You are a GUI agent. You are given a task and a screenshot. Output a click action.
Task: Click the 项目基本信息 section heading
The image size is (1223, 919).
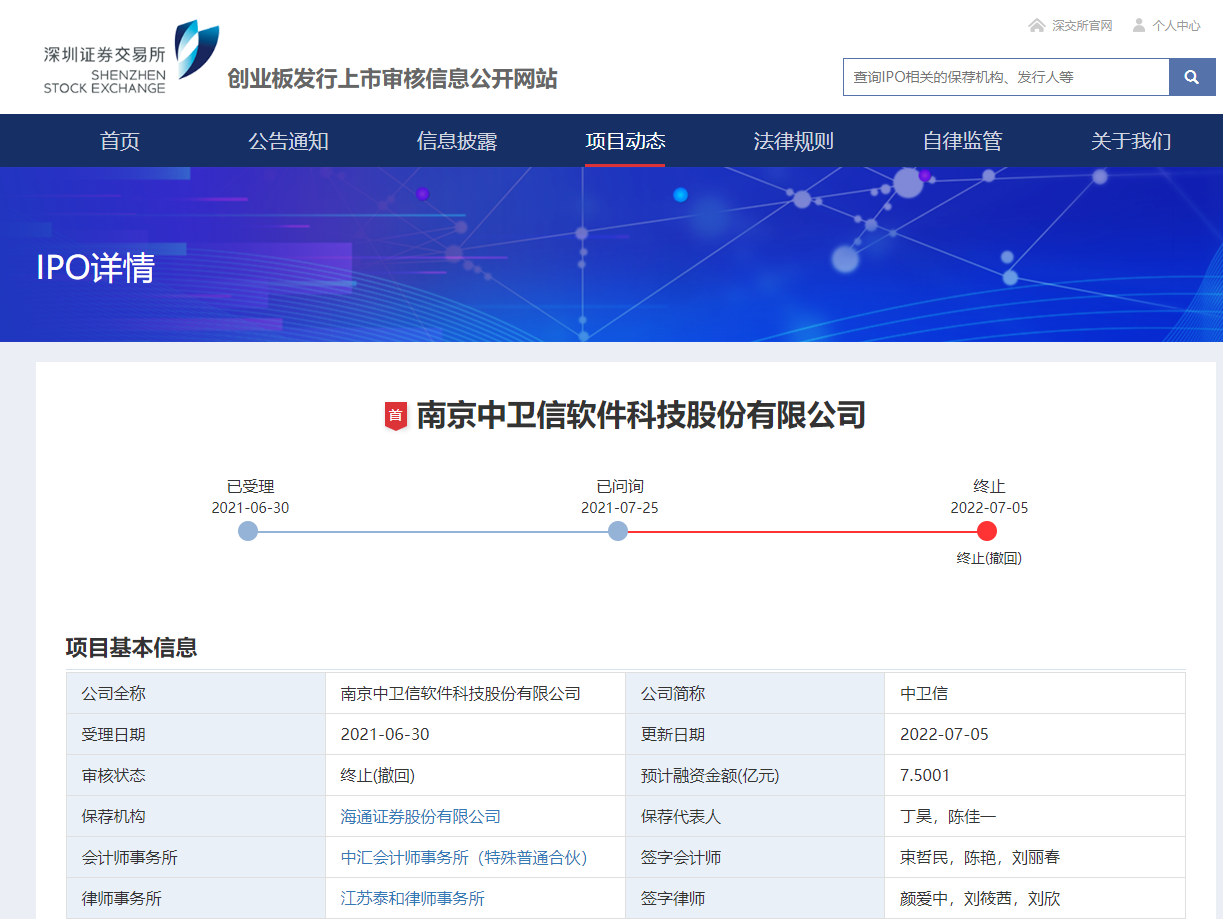pyautogui.click(x=131, y=648)
